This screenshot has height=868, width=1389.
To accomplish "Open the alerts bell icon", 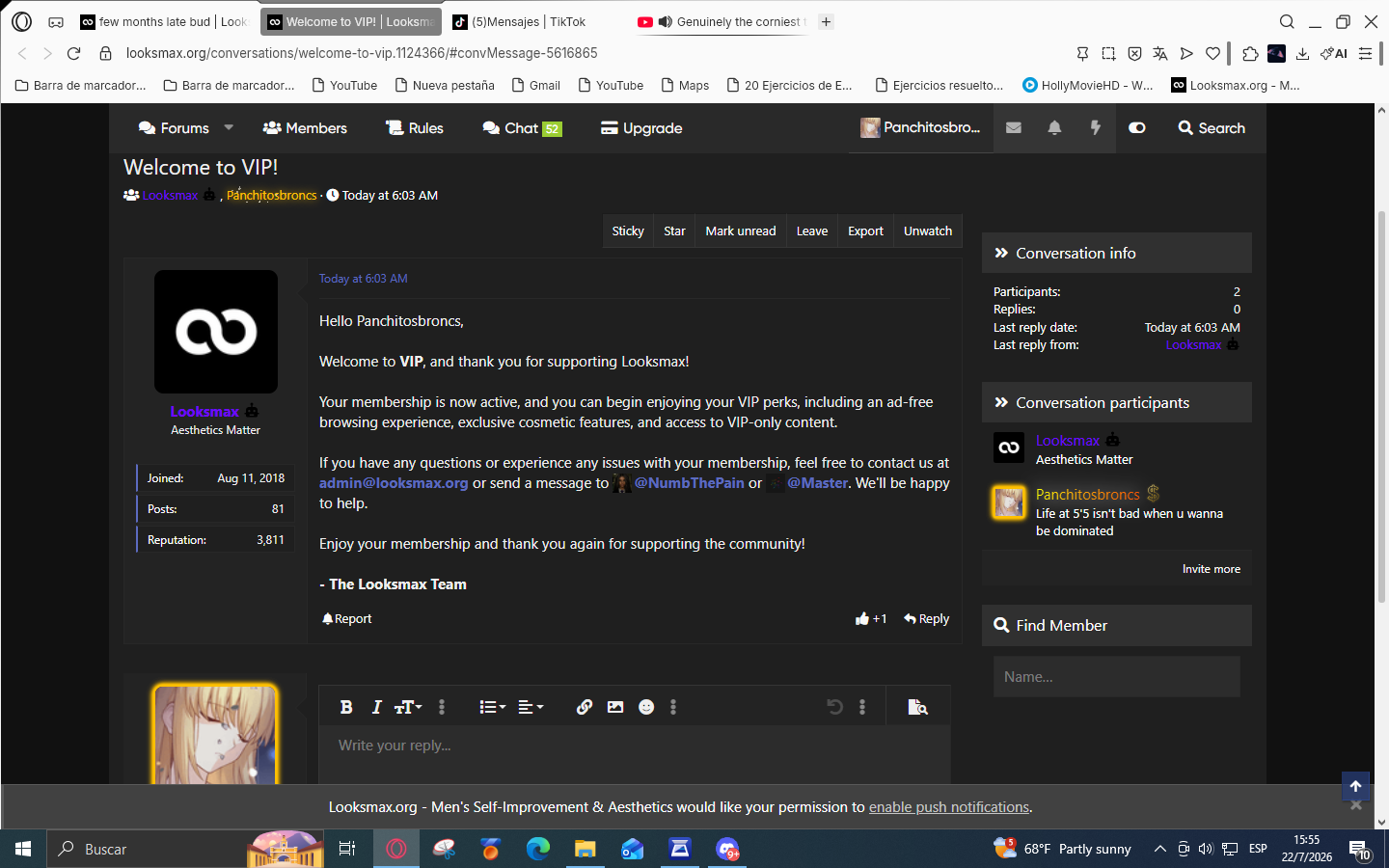I will coord(1054,127).
